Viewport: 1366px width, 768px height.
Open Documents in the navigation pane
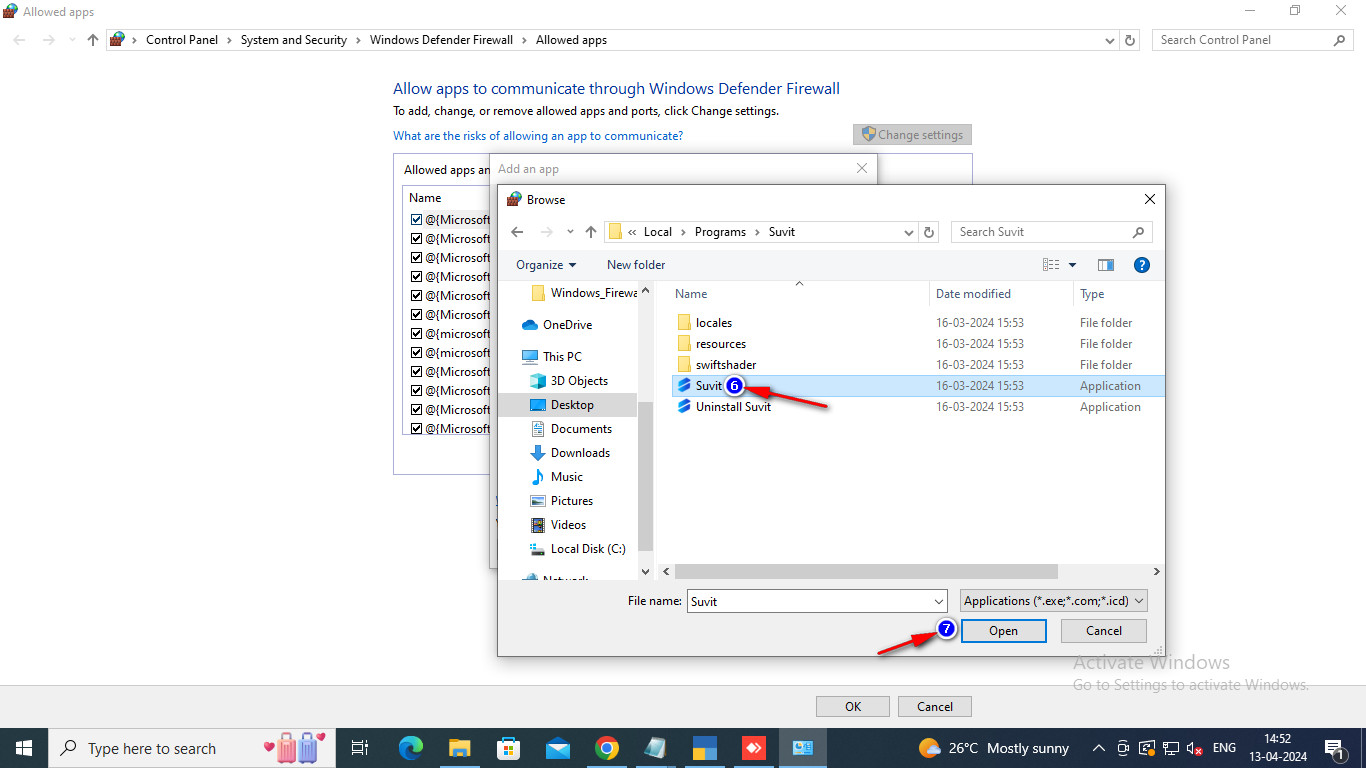[x=581, y=429]
